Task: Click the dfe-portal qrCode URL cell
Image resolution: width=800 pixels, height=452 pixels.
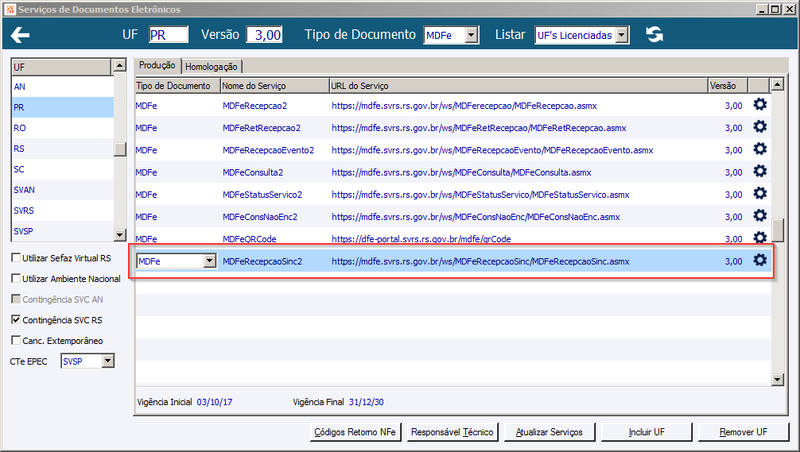Action: [x=421, y=239]
